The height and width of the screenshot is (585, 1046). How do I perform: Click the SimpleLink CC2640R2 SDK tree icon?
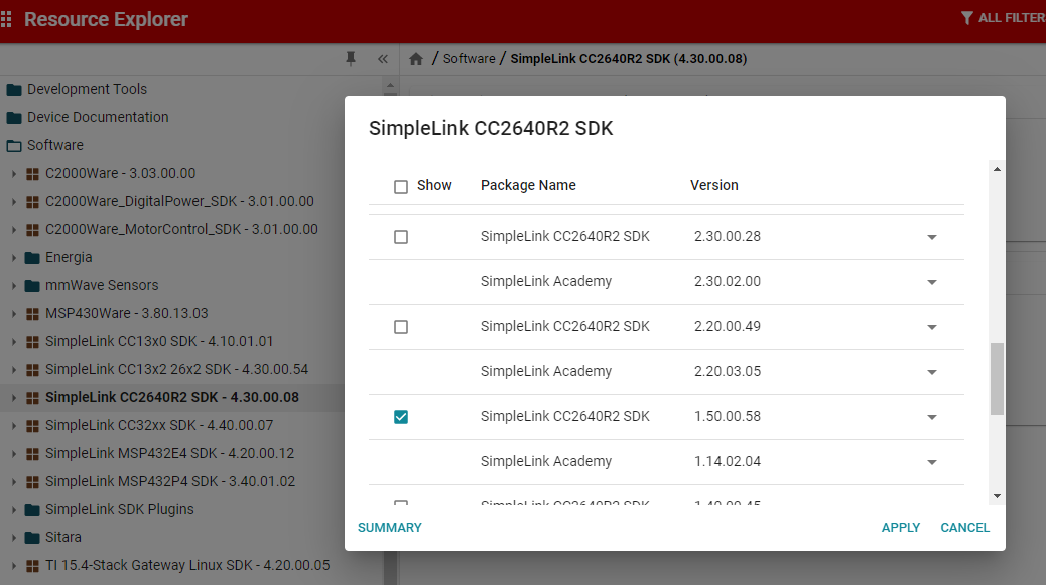point(32,398)
